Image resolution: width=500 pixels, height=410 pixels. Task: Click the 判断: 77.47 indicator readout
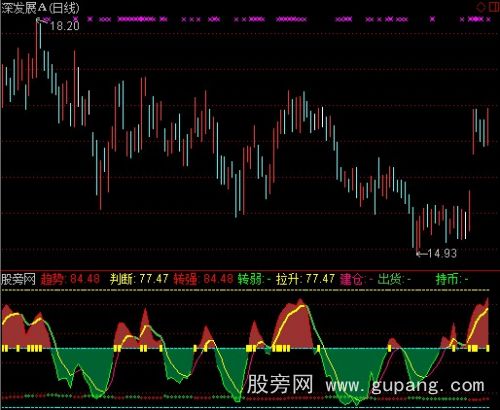tap(139, 279)
